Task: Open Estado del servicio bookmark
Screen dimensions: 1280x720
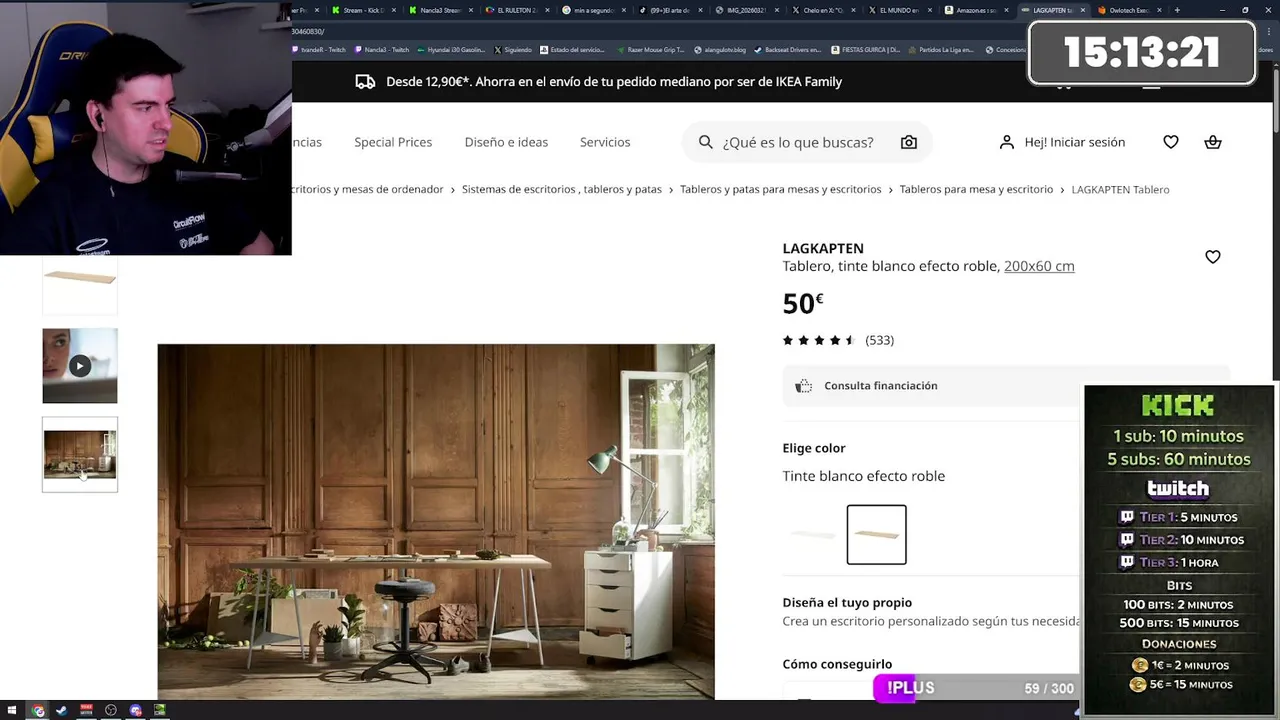Action: point(572,49)
